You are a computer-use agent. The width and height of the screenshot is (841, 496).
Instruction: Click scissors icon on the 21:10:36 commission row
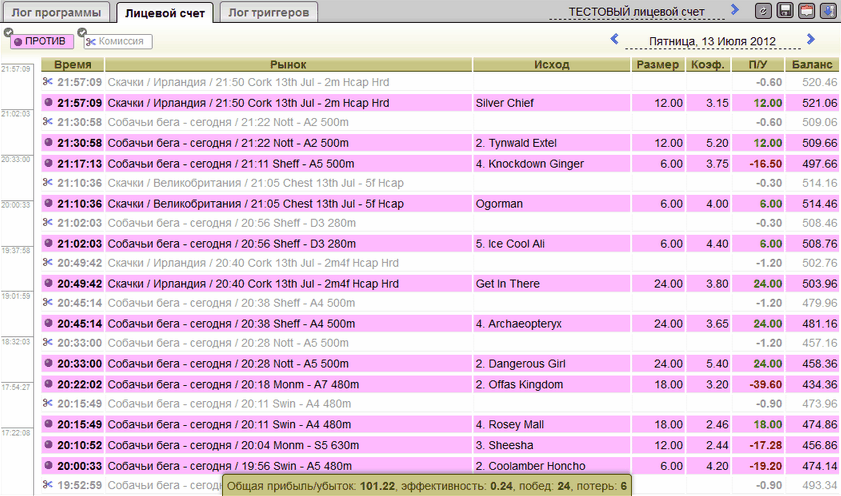click(x=48, y=183)
